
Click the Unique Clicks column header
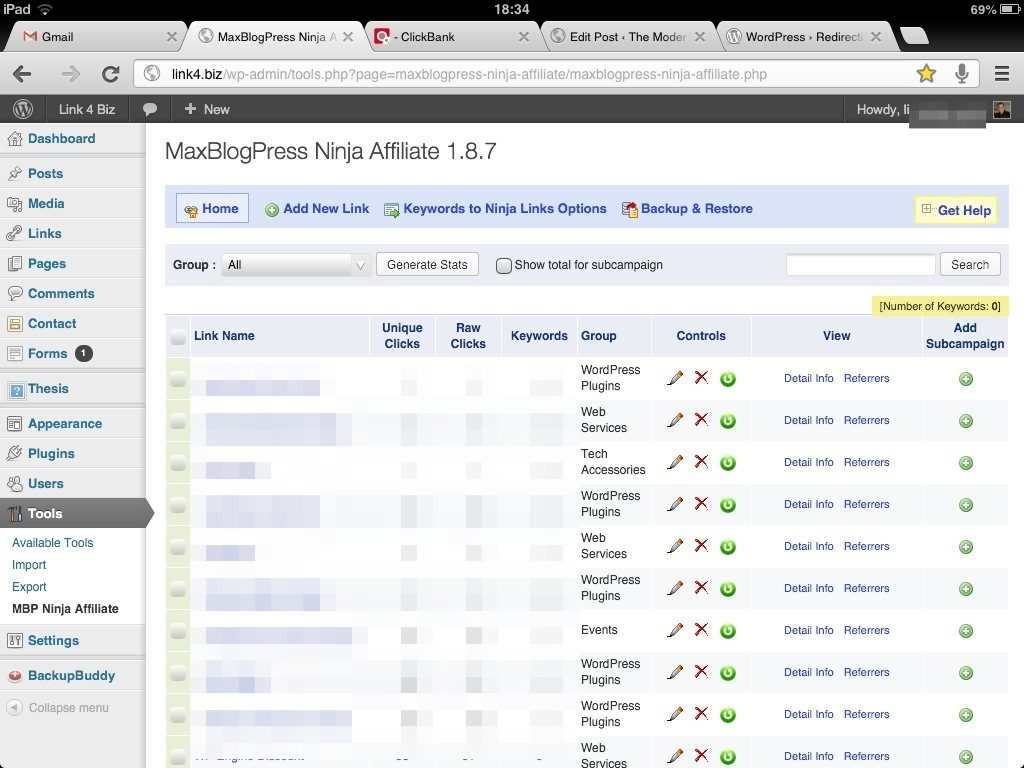coord(402,336)
